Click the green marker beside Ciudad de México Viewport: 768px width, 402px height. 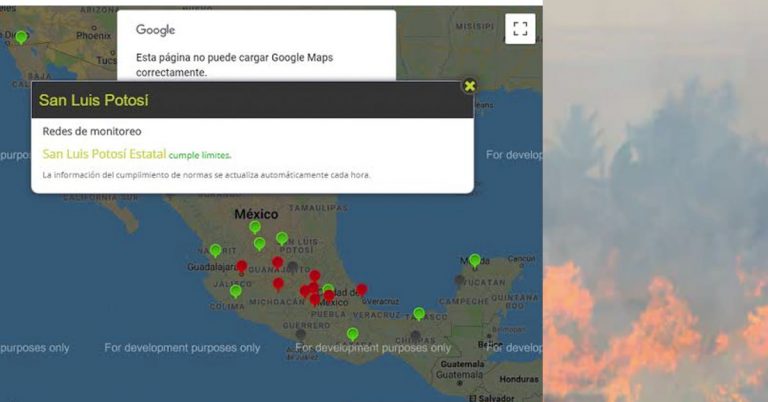click(x=329, y=289)
